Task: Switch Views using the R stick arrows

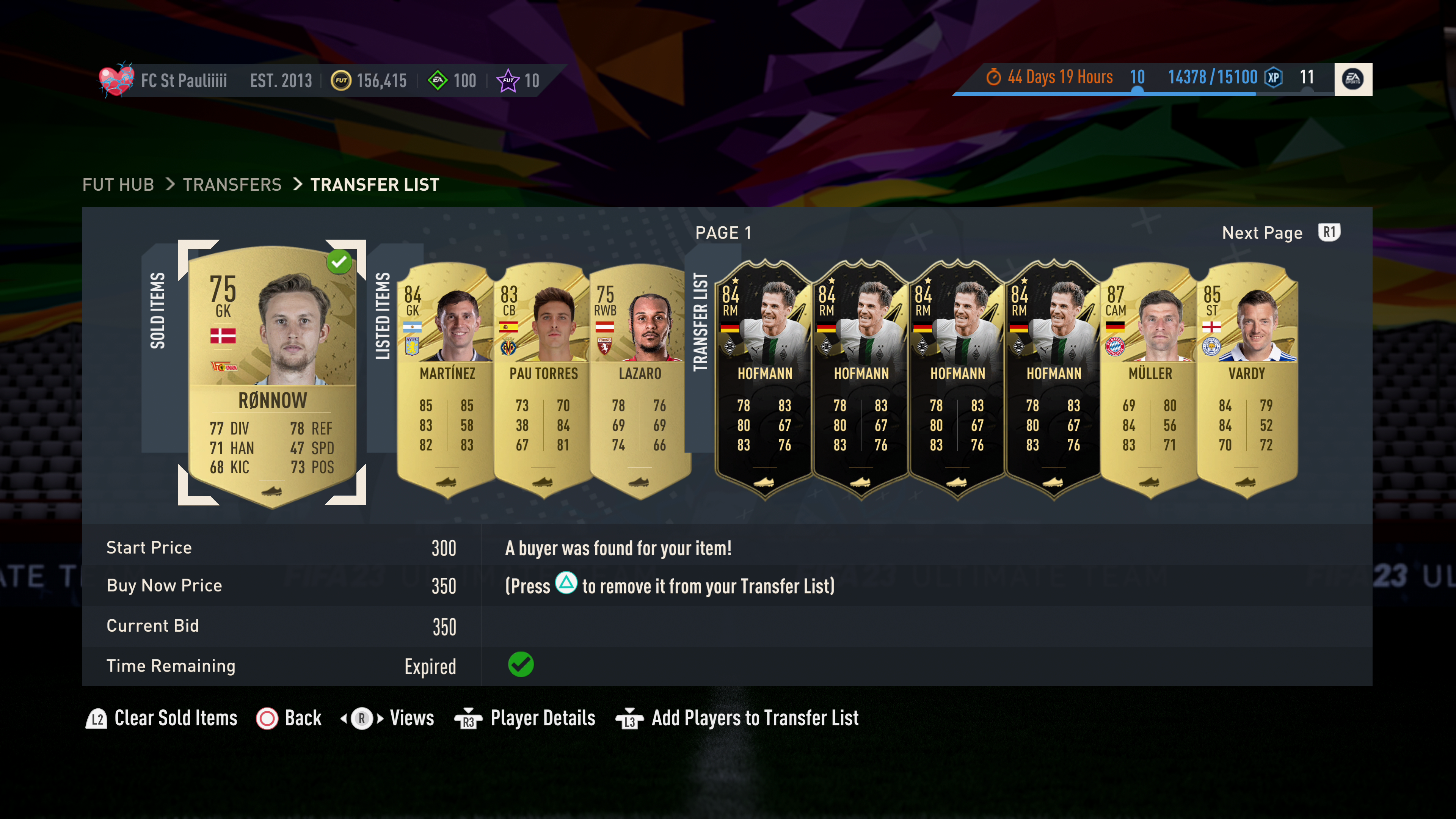Action: coord(362,719)
